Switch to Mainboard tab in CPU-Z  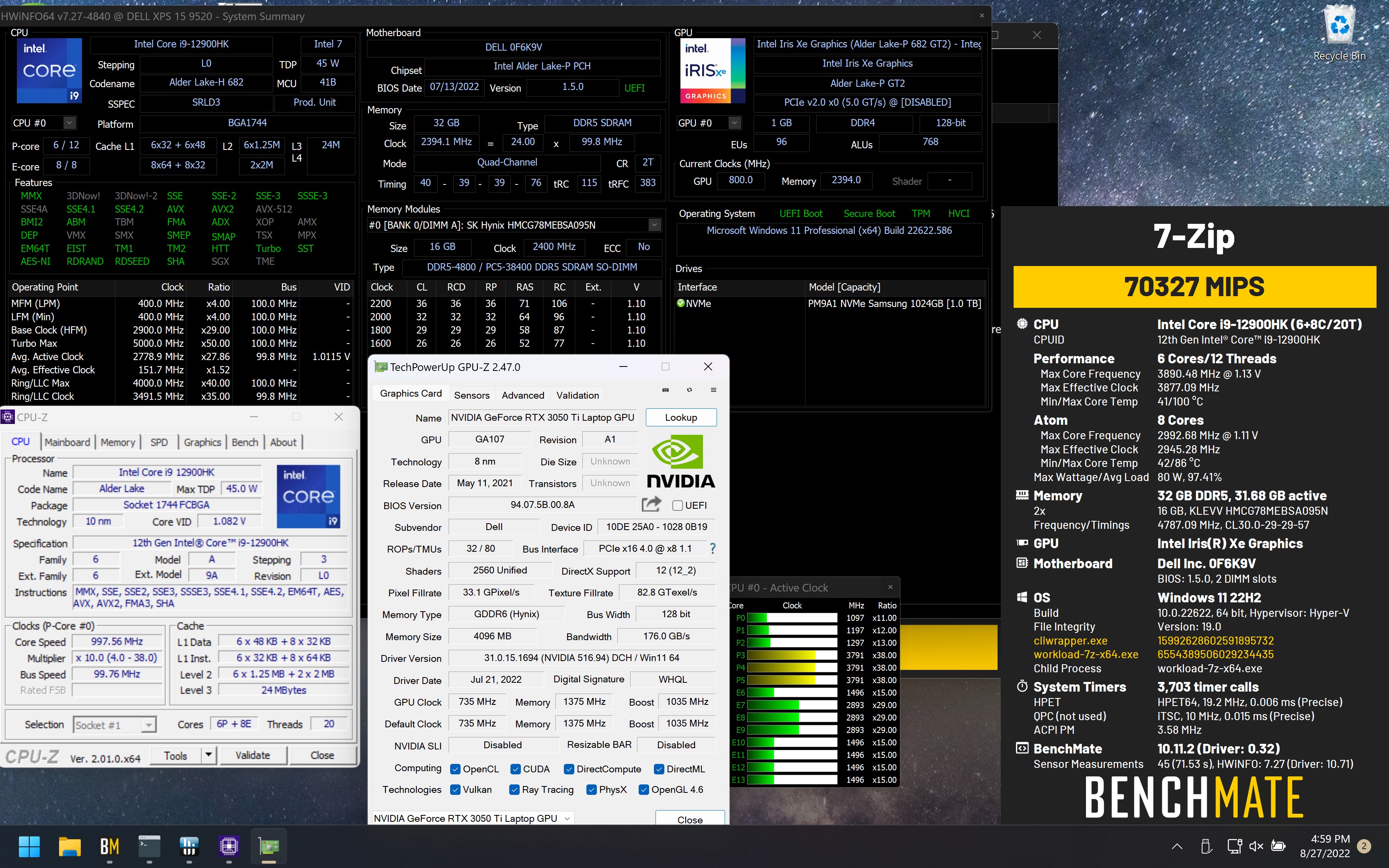coord(67,442)
